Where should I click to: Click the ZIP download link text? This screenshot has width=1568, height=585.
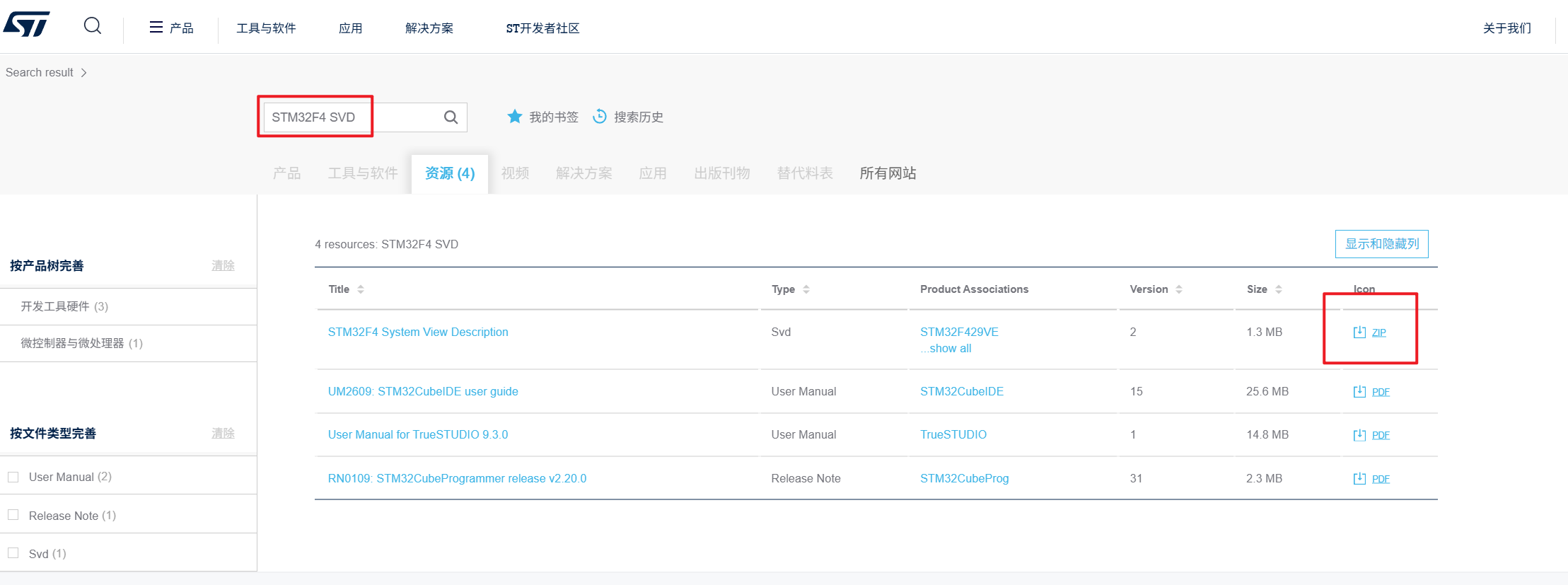(1379, 332)
